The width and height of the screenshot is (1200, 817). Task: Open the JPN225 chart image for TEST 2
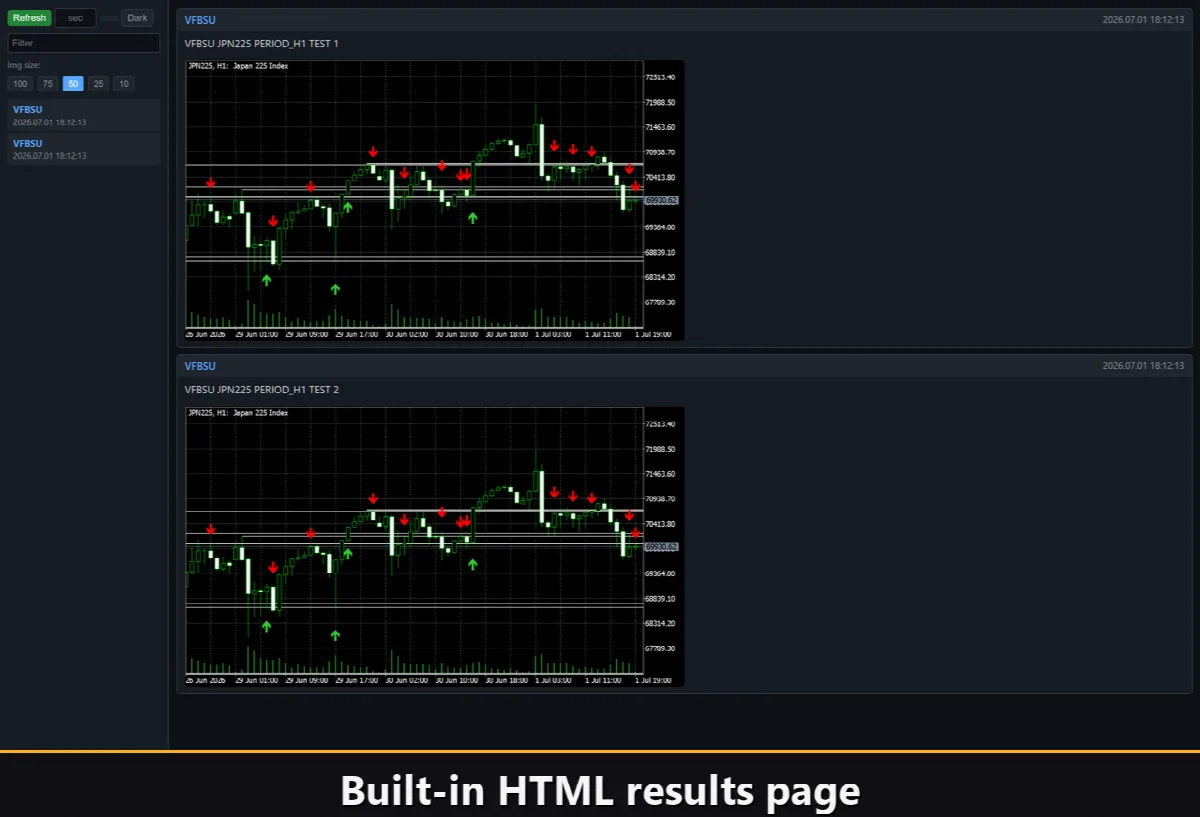tap(435, 546)
